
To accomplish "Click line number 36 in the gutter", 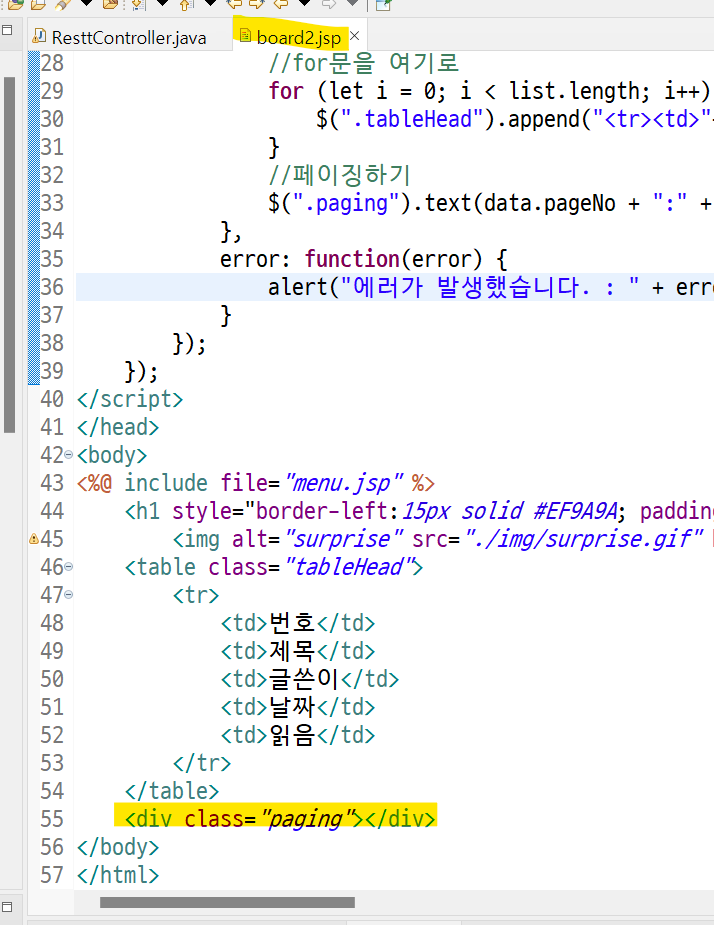I will [x=52, y=287].
